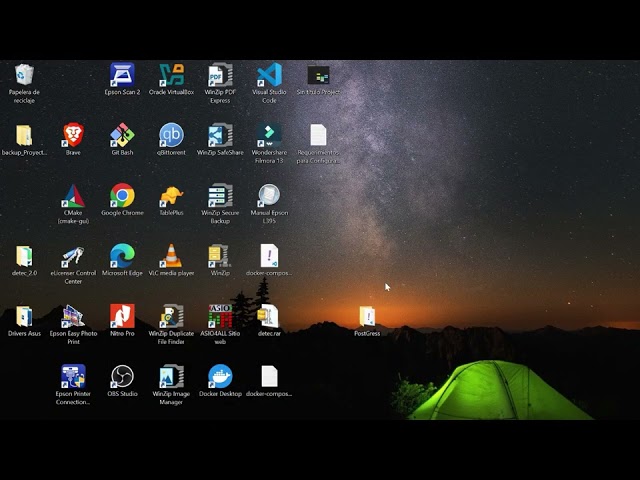Select the Papelera de reciclaje icon
Image resolution: width=640 pixels, height=480 pixels.
pyautogui.click(x=24, y=75)
